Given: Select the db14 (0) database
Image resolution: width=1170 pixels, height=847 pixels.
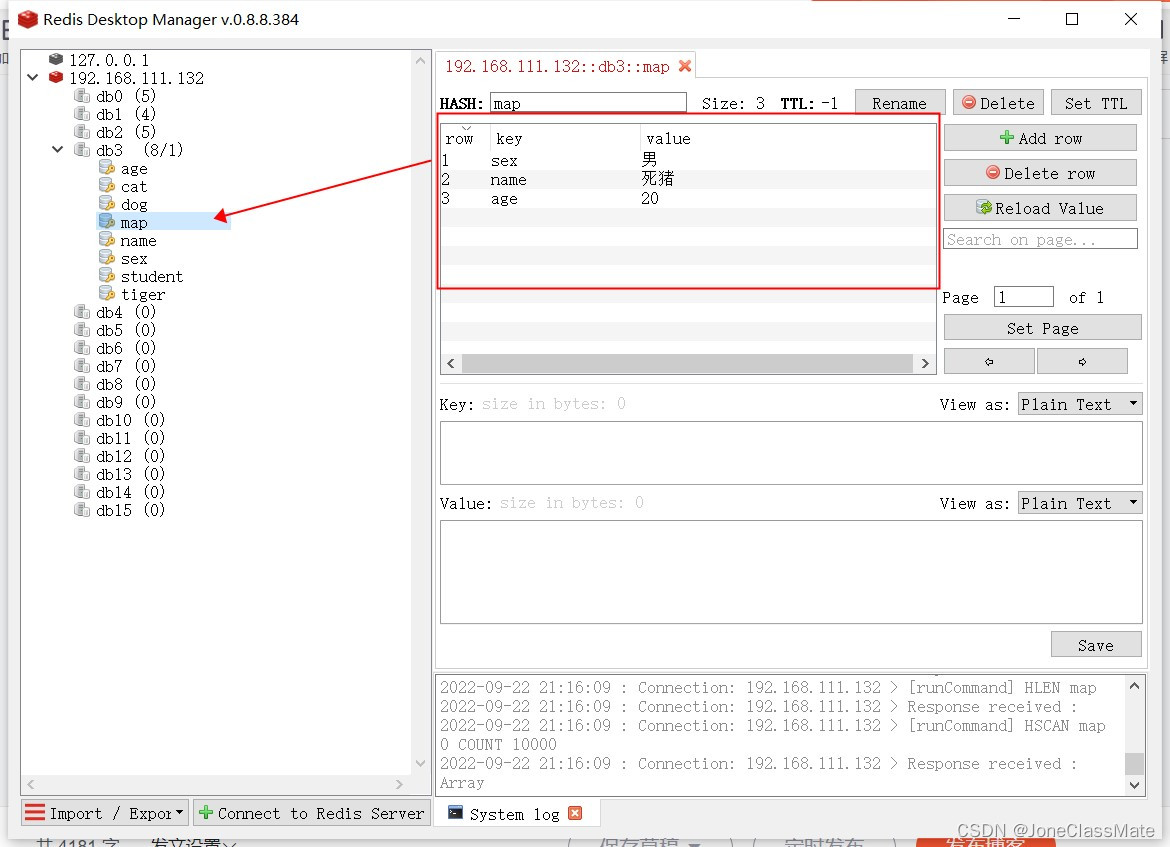Looking at the screenshot, I should [x=130, y=492].
